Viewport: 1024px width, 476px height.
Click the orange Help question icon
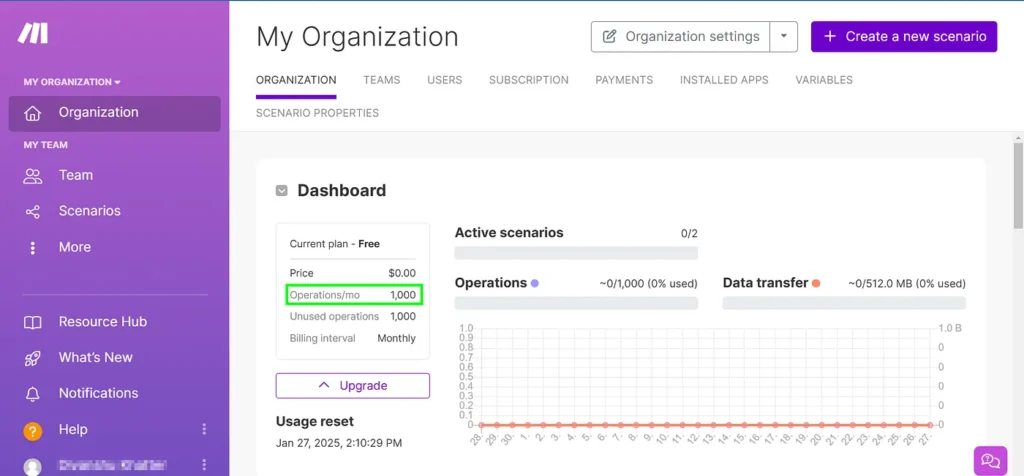tap(32, 430)
